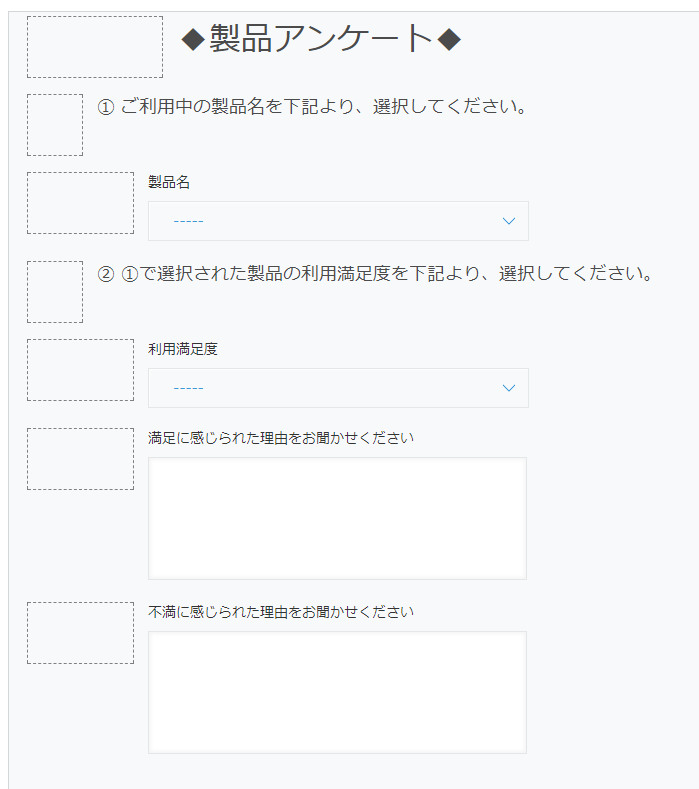
Task: Focus the 満足に感じられた理由 text area
Action: (x=337, y=518)
